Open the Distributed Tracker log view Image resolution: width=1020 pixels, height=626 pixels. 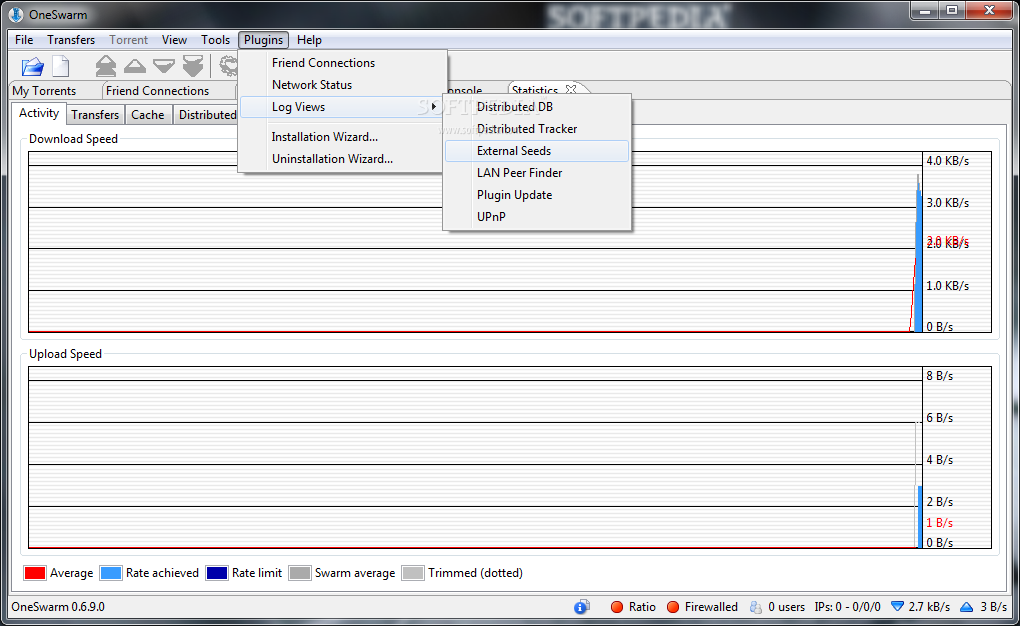coord(537,129)
